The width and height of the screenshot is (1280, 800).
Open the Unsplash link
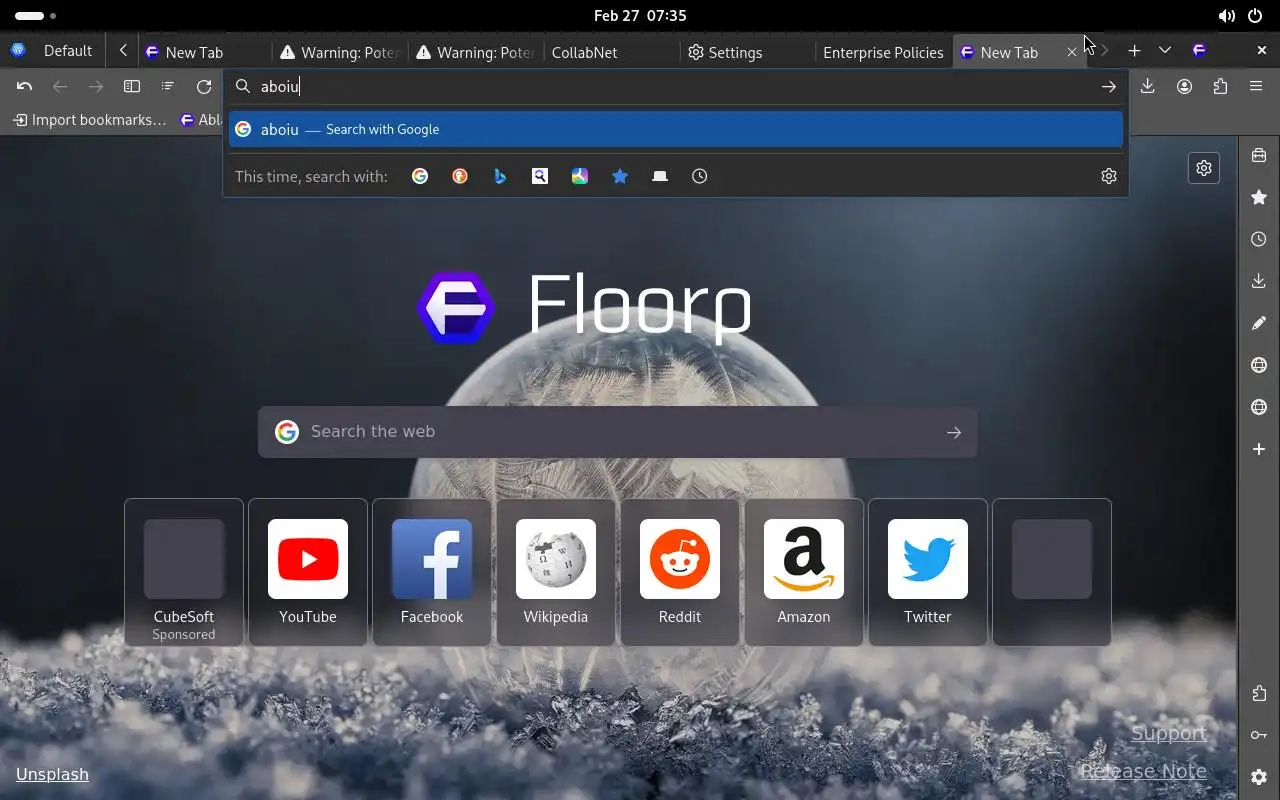click(52, 774)
